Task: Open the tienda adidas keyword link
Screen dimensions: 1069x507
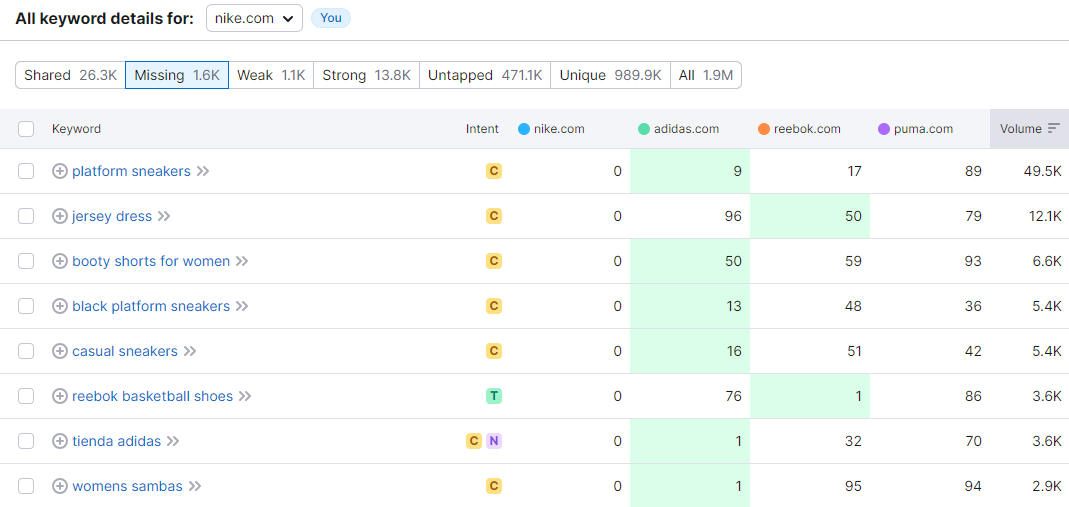Action: tap(117, 441)
